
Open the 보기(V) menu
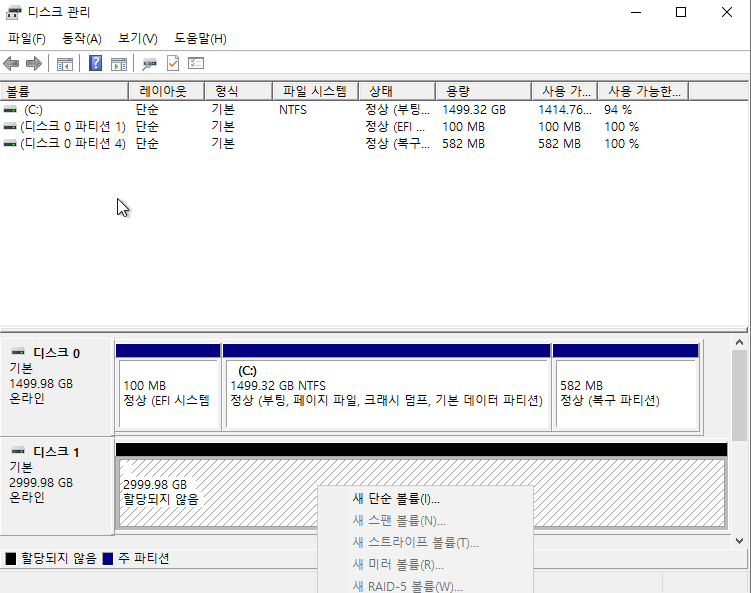pyautogui.click(x=138, y=38)
